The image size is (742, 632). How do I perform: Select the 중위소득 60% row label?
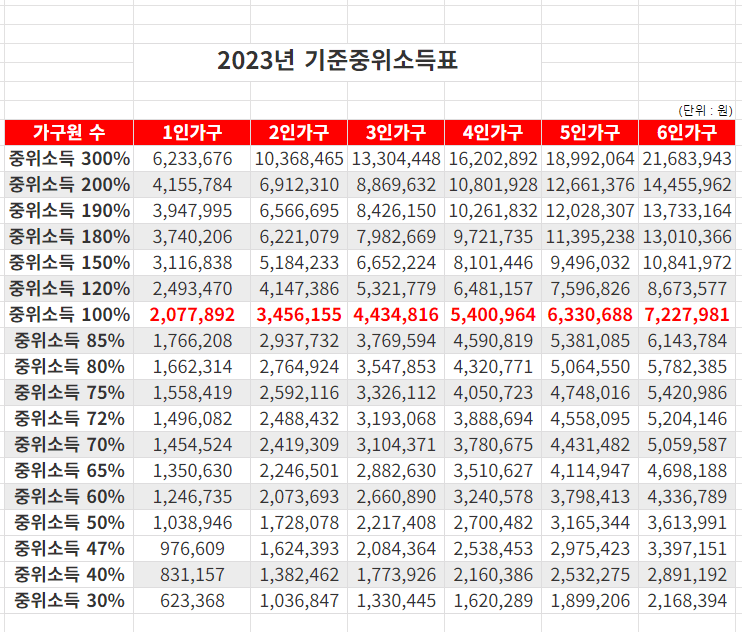69,497
